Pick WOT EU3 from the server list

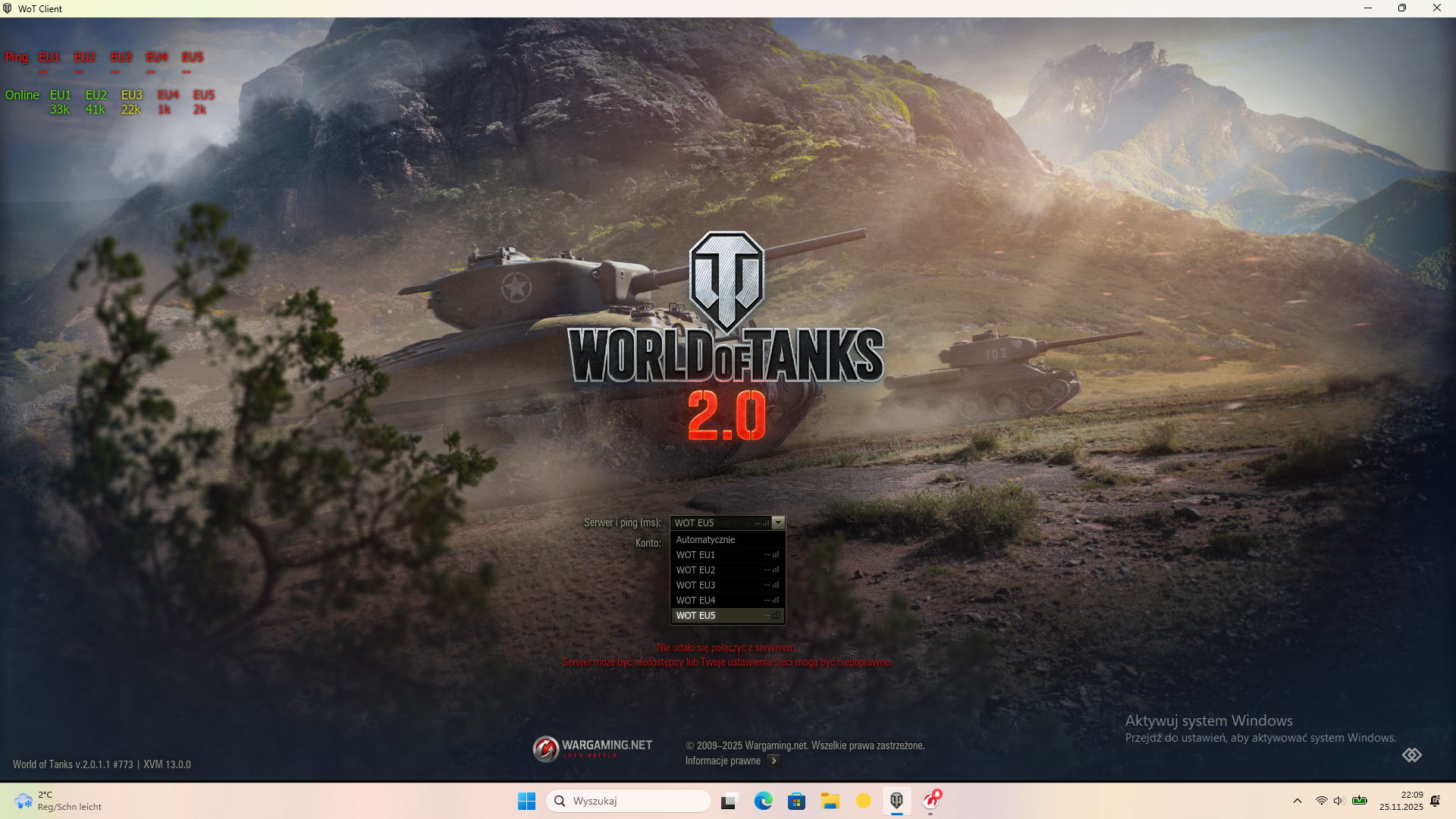728,585
